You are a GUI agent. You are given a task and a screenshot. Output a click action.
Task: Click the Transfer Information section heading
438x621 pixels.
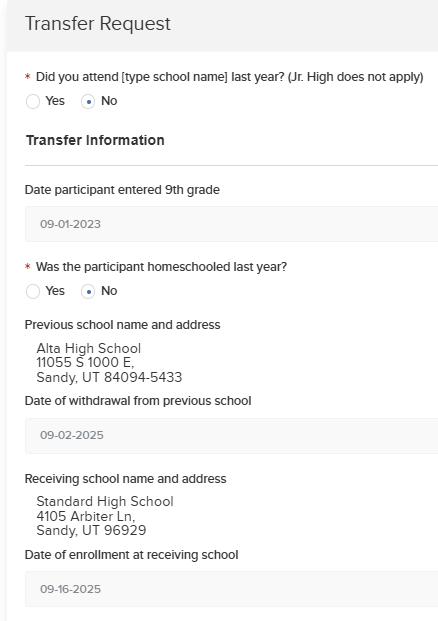[95, 140]
